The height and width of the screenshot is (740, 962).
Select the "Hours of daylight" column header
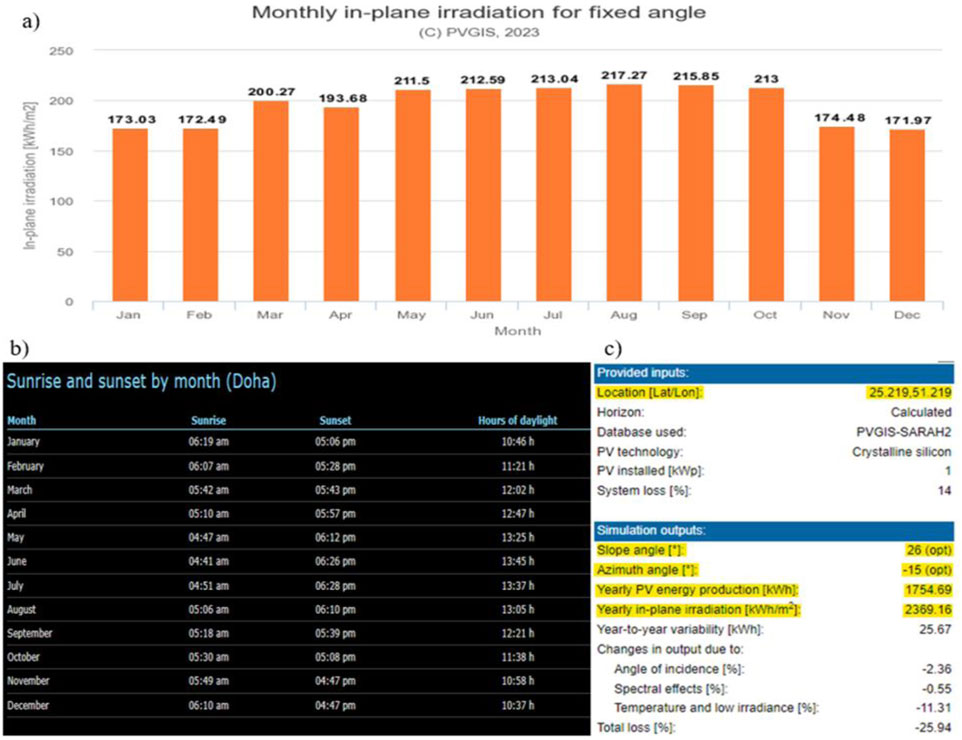click(518, 420)
